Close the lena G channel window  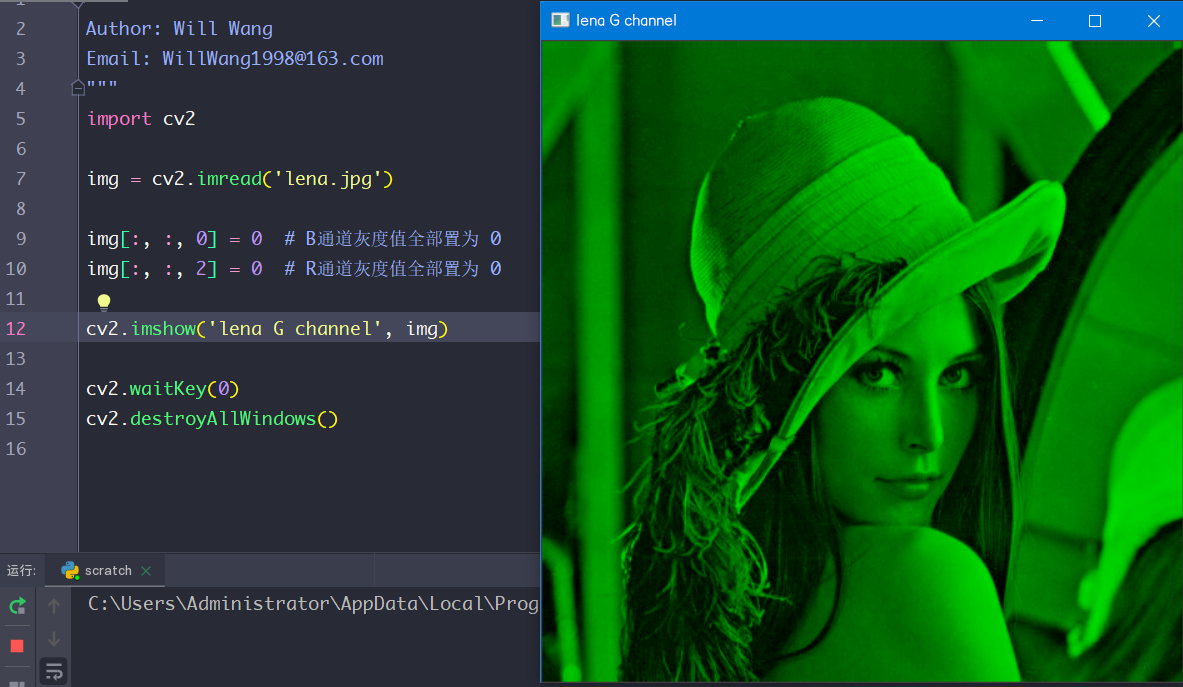[x=1154, y=20]
